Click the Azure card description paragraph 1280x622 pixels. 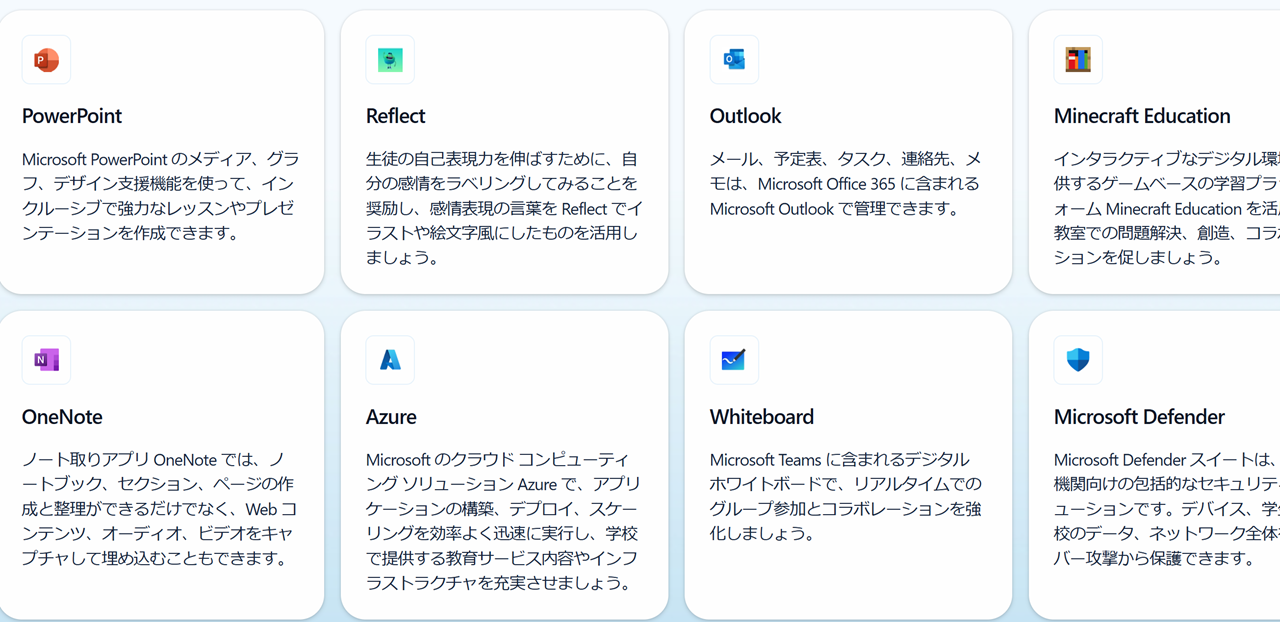(502, 521)
